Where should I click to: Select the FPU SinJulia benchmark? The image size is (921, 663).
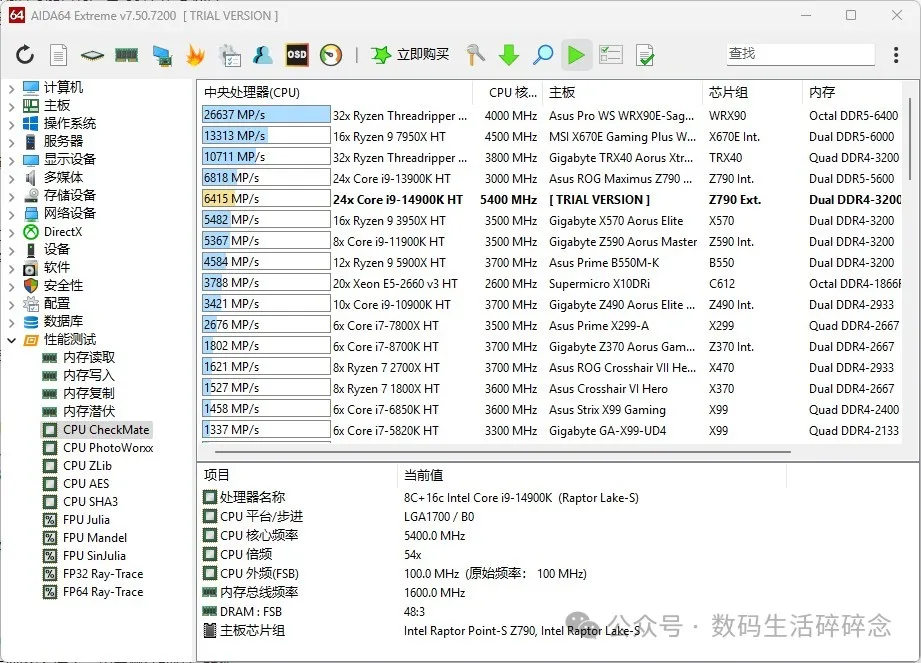point(95,556)
